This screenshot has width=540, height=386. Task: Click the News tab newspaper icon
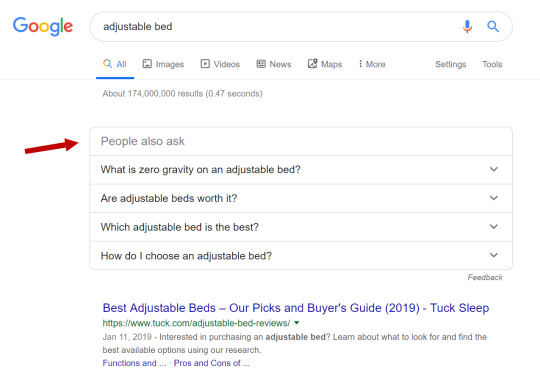click(x=261, y=64)
